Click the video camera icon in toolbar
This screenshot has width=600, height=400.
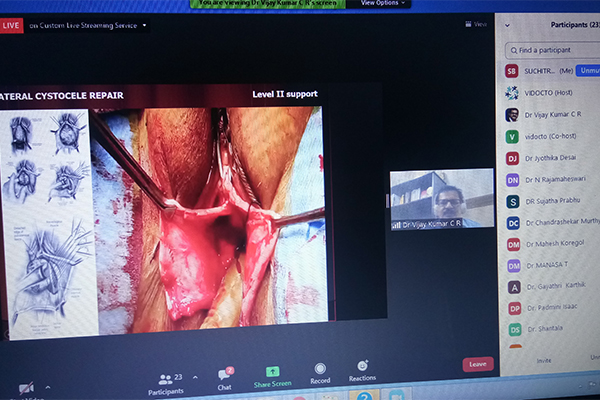pyautogui.click(x=26, y=387)
